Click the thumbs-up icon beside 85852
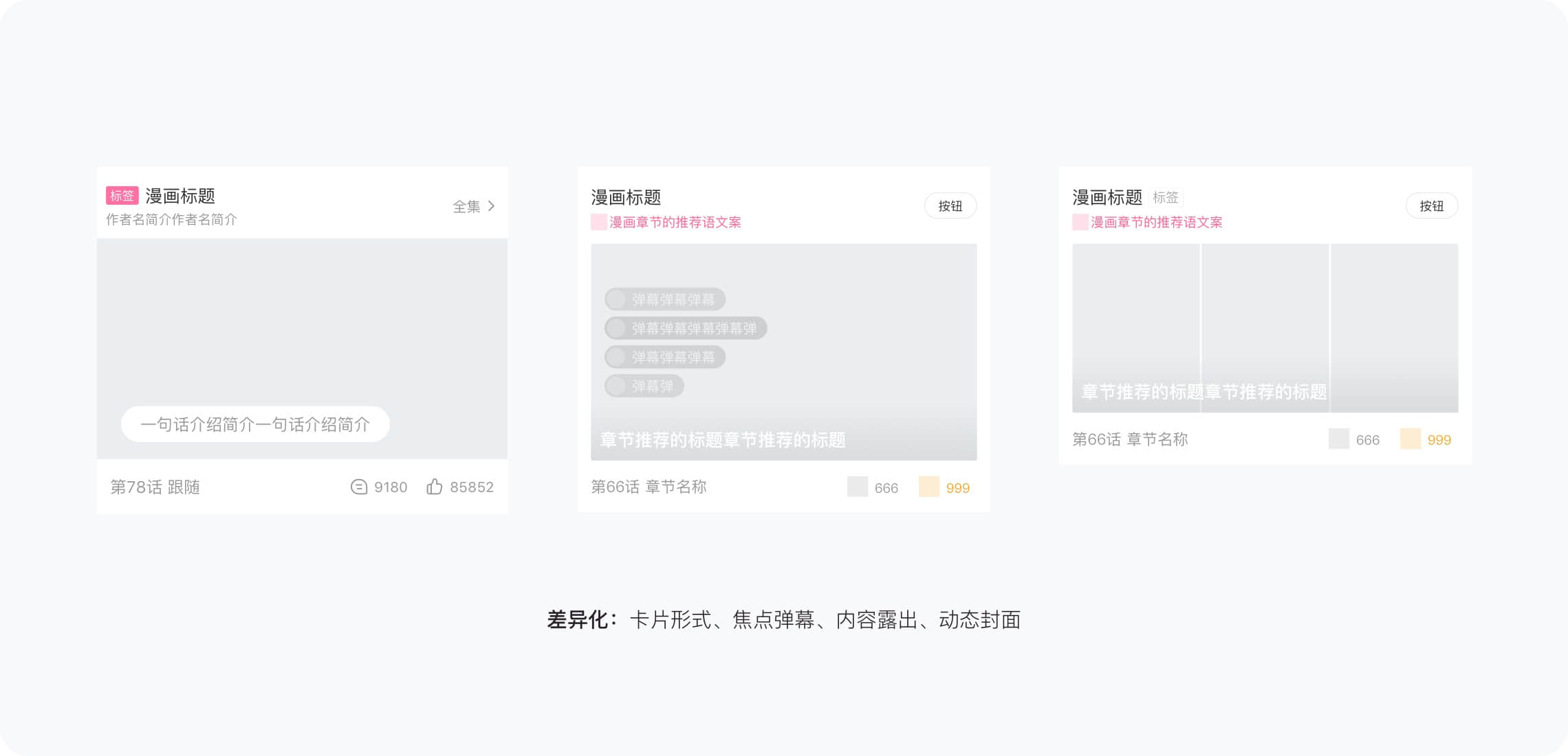This screenshot has width=1568, height=756. [434, 487]
